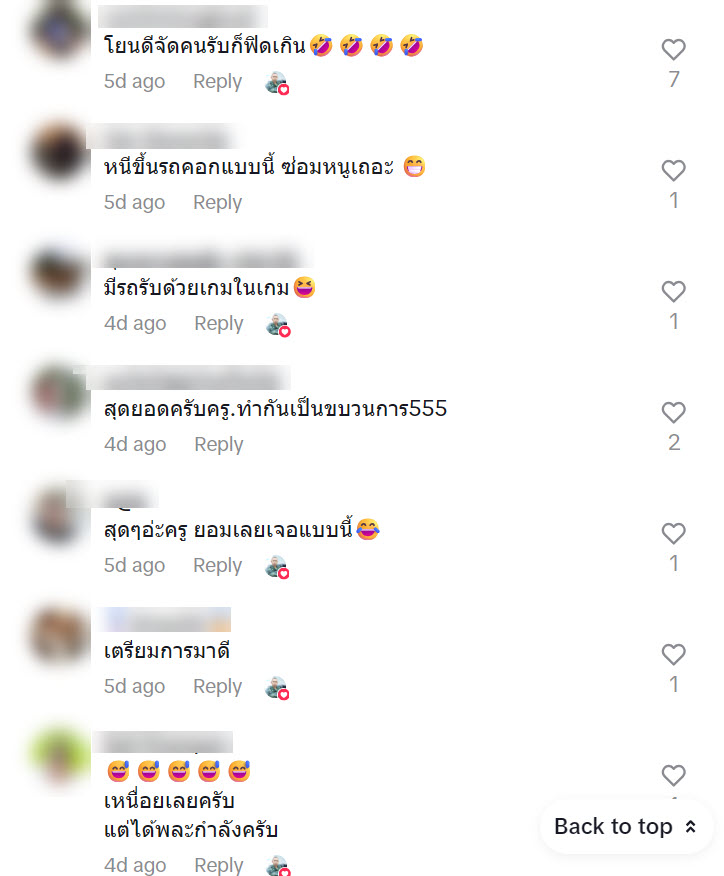Screen dimensions: 724x876
Task: Reply to the ยอมเลยเจอแบบนี้ comment
Action: click(x=217, y=565)
